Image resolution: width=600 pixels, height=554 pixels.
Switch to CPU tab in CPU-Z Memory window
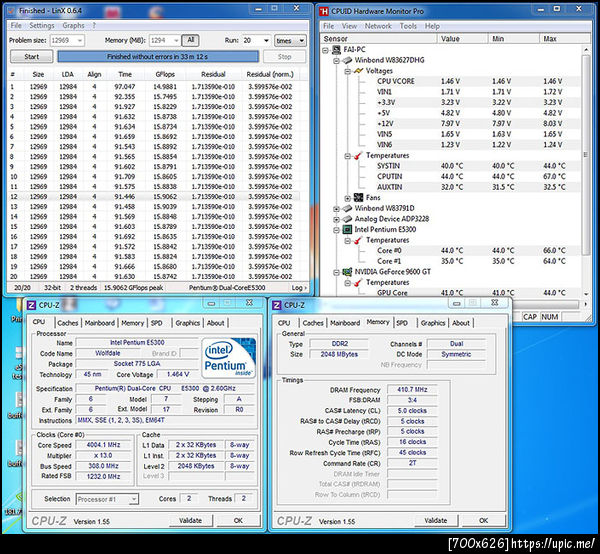[284, 323]
